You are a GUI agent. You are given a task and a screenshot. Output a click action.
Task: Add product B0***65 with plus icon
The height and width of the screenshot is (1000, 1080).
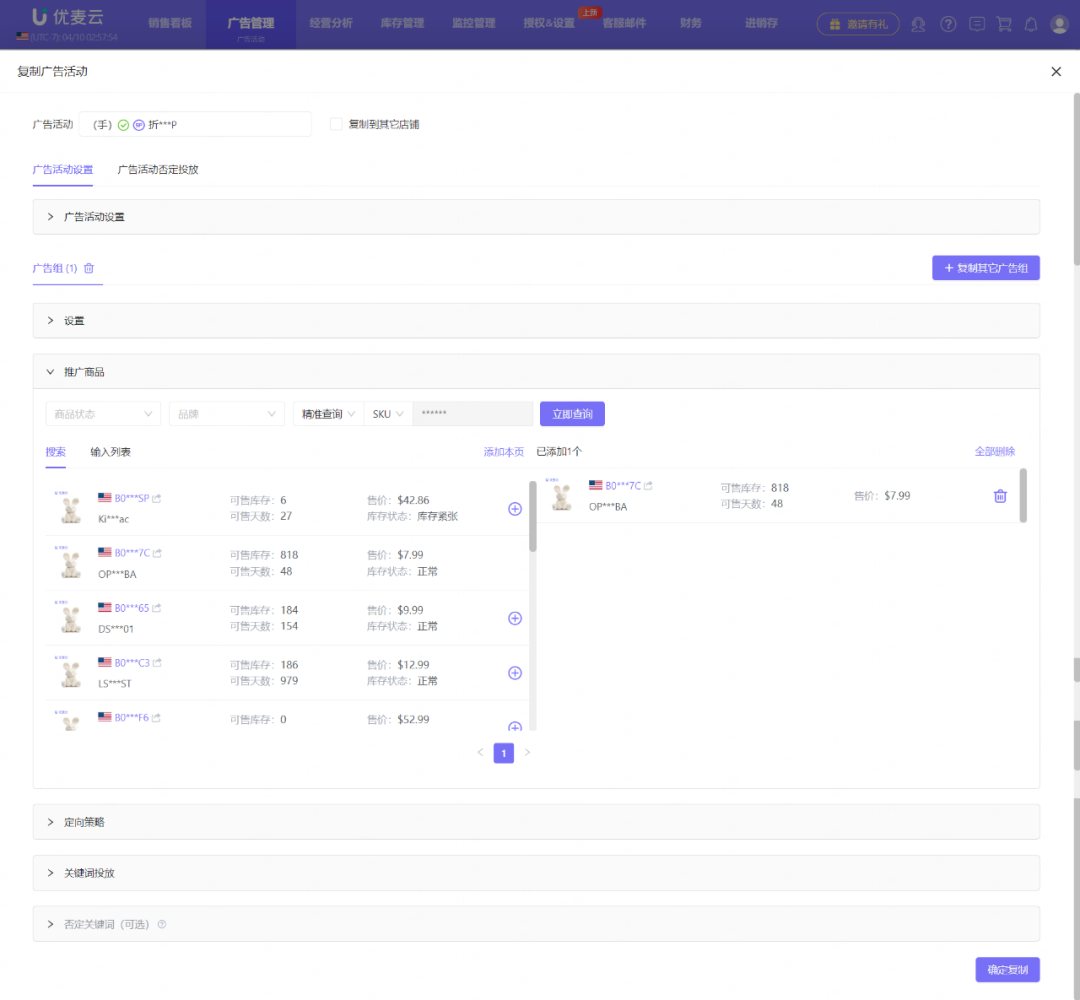[x=515, y=618]
